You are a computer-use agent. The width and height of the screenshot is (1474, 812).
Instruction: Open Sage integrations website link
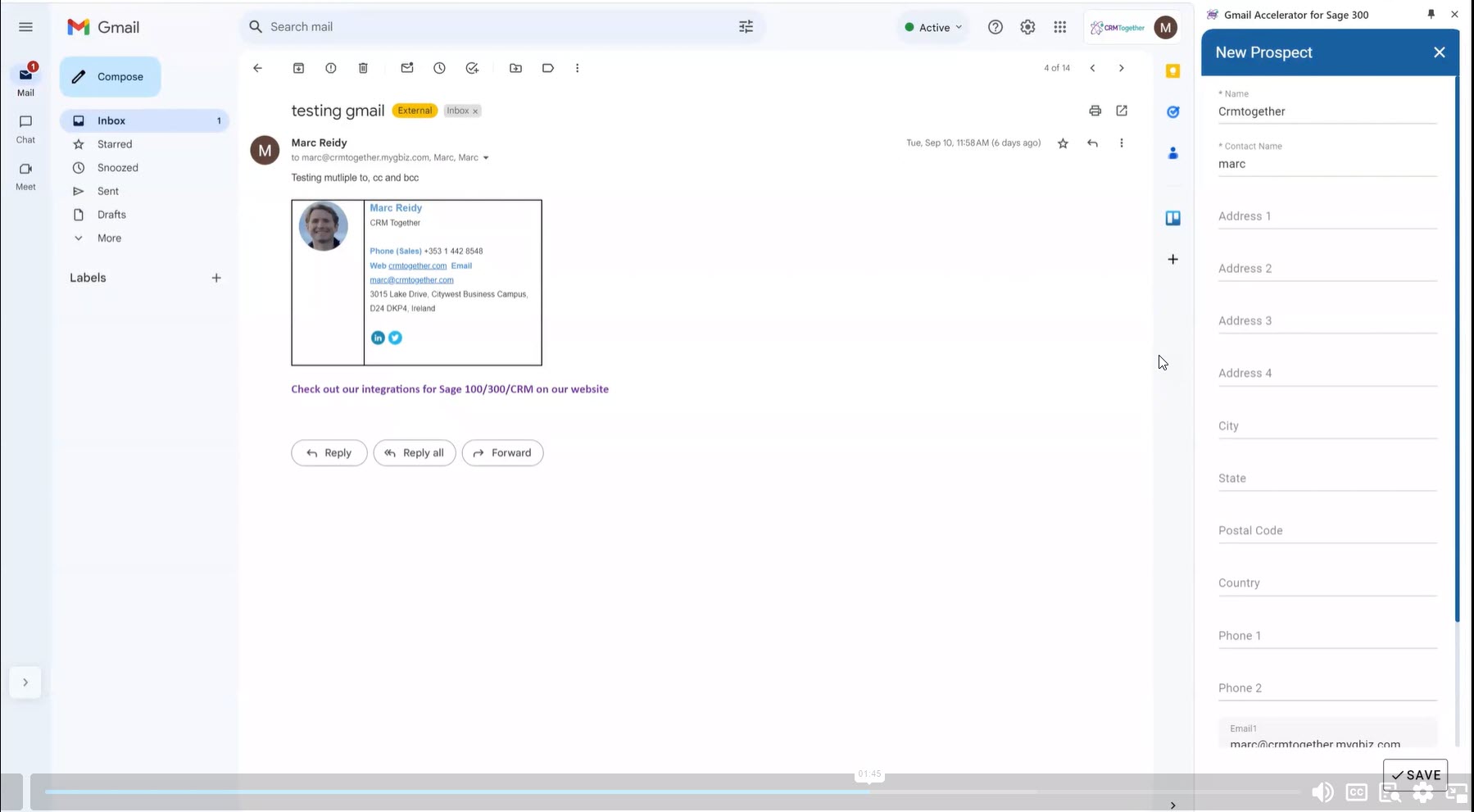click(x=450, y=389)
